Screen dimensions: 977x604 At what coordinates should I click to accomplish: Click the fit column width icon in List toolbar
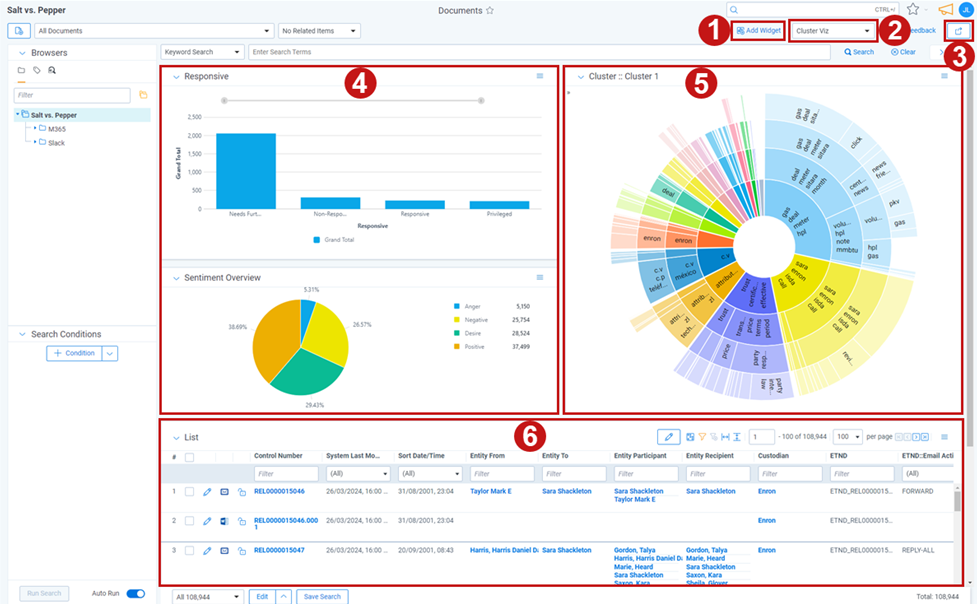tap(725, 437)
